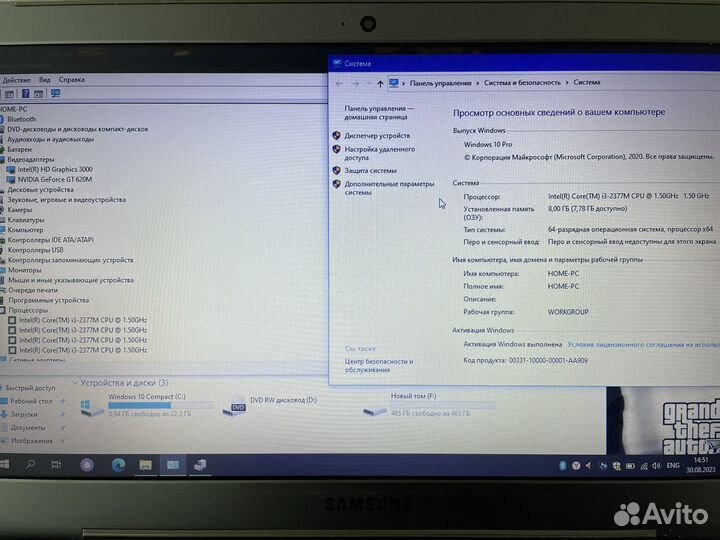Click the volume tray icon

click(x=657, y=466)
